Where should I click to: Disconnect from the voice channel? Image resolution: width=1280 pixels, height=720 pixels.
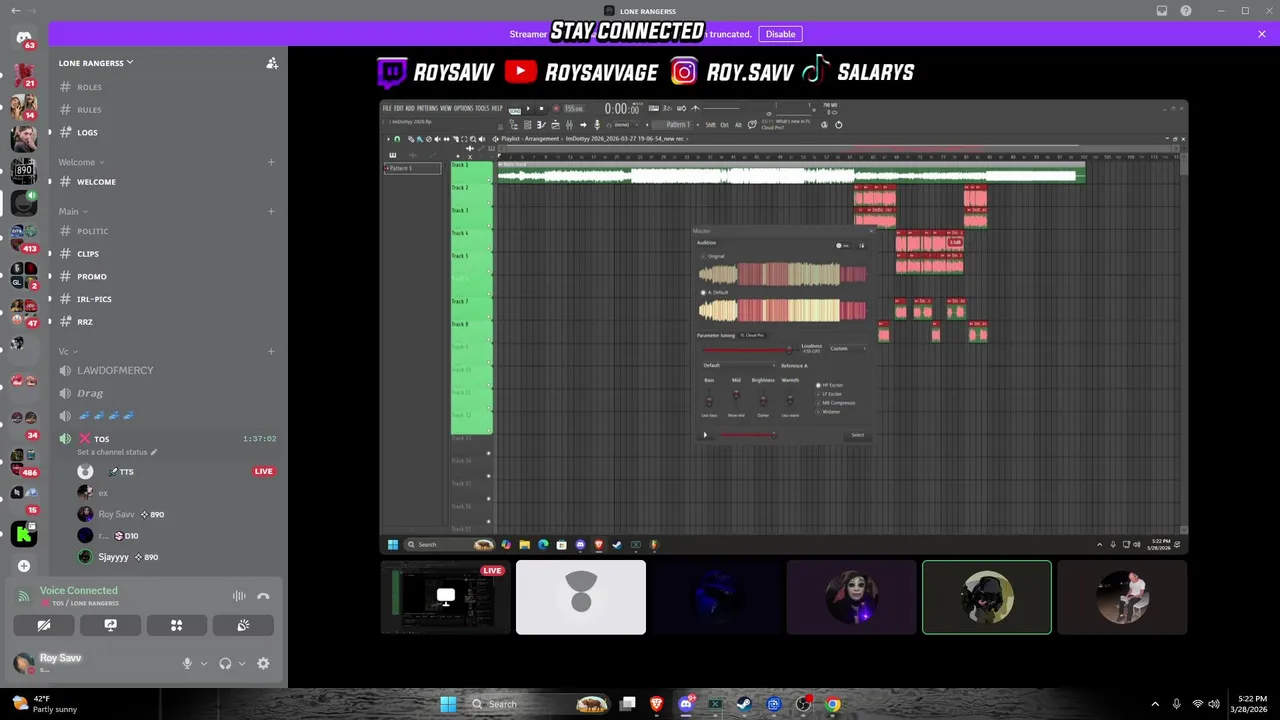pyautogui.click(x=263, y=596)
